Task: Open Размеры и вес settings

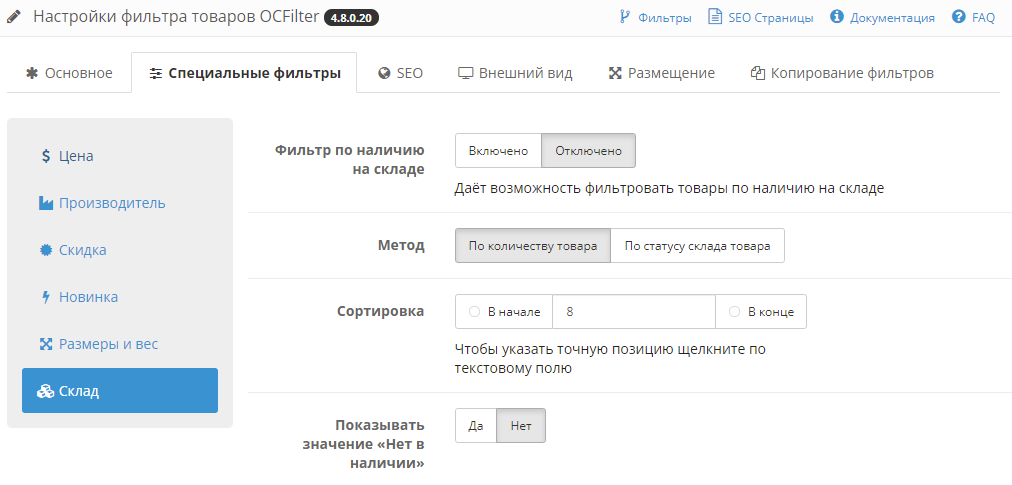Action: pos(98,344)
